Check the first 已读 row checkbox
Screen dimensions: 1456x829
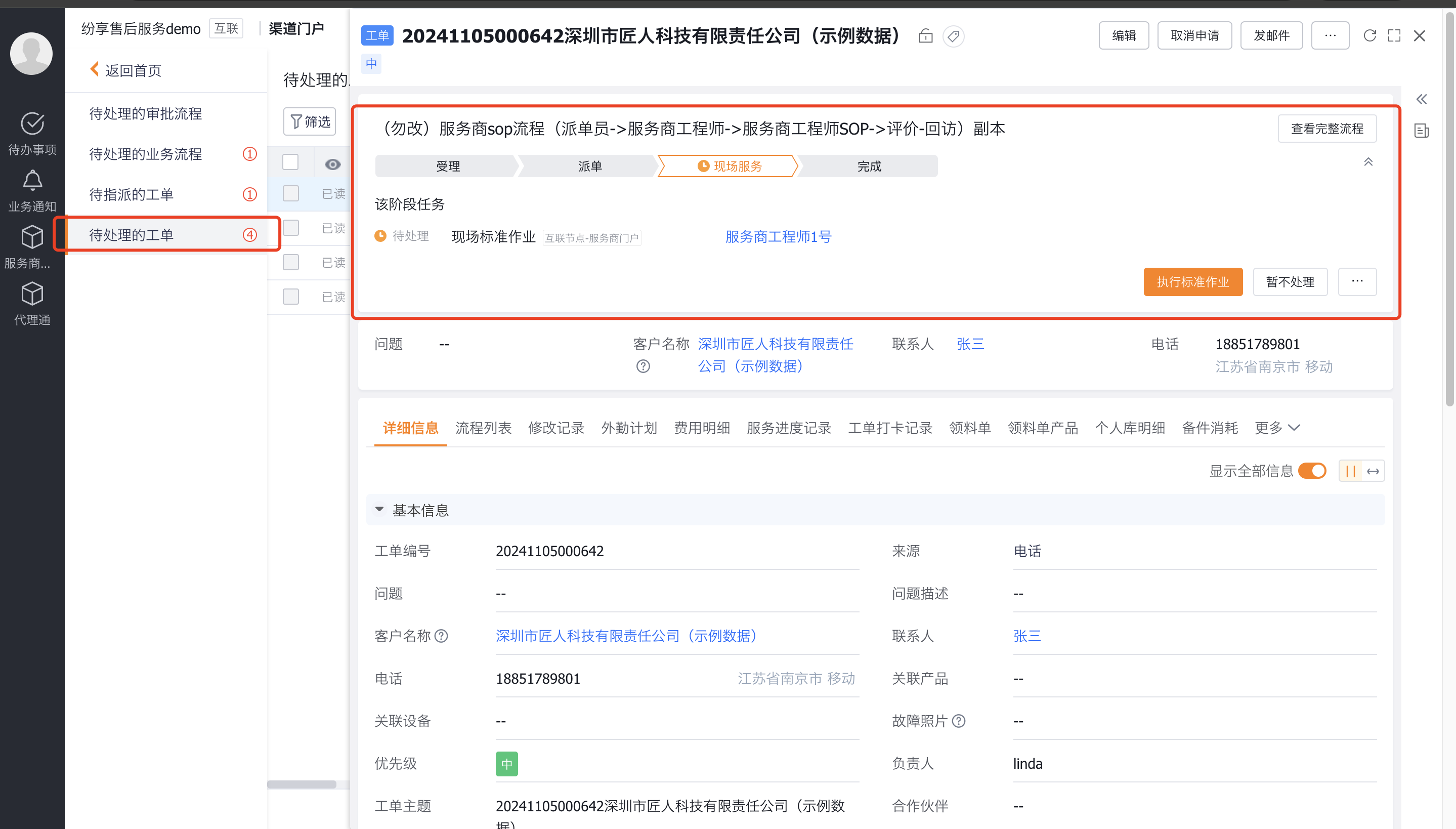(291, 193)
